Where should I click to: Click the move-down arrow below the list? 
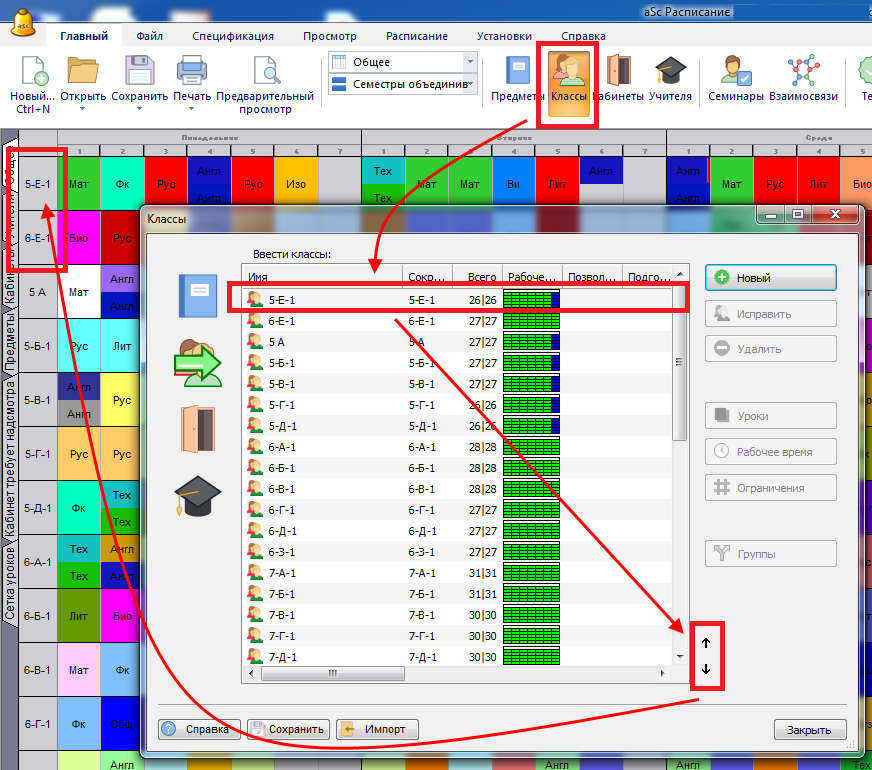(x=706, y=669)
